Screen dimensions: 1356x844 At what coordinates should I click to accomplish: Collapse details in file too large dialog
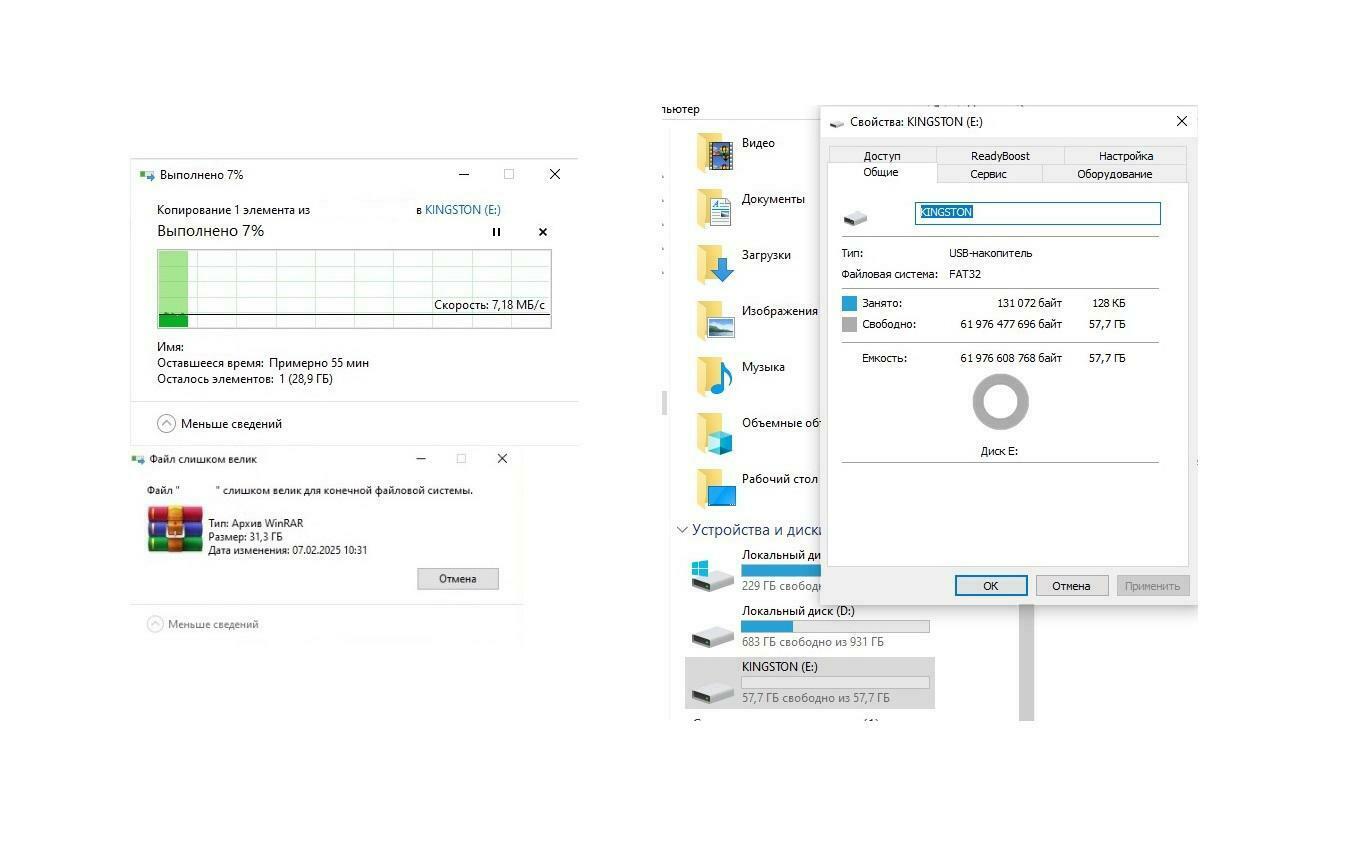203,624
